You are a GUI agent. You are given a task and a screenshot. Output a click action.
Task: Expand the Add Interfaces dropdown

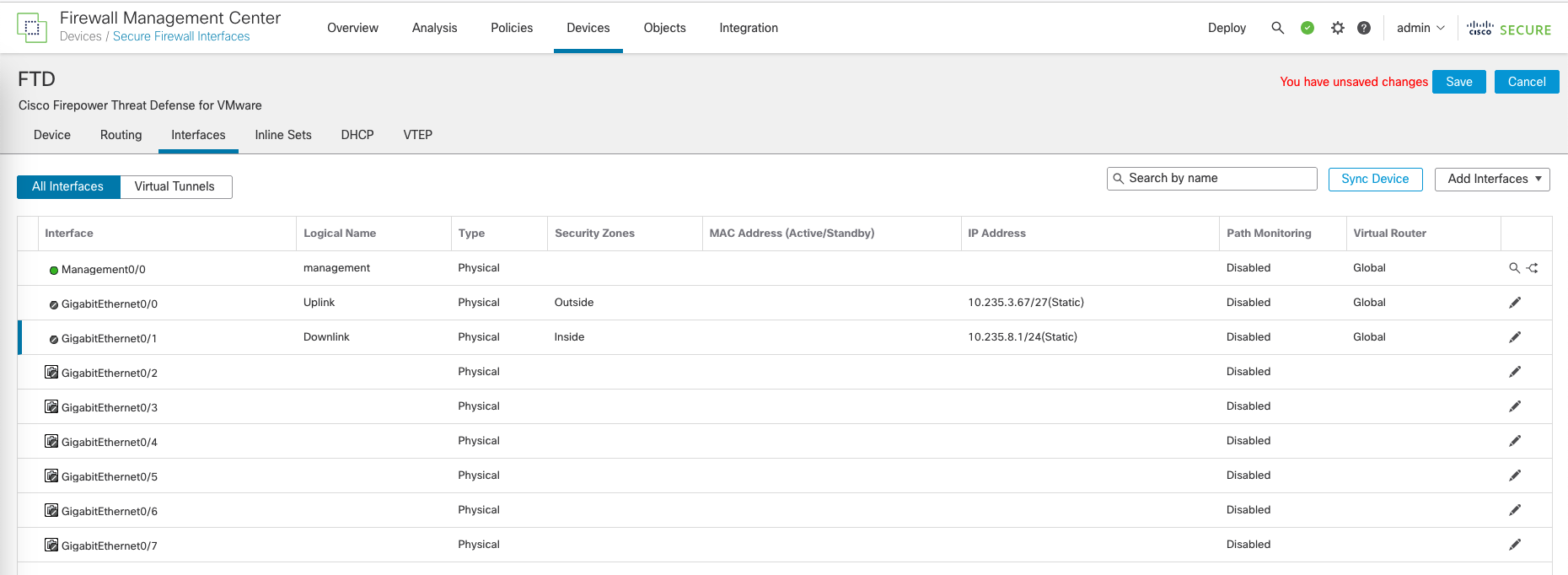[x=1492, y=179]
